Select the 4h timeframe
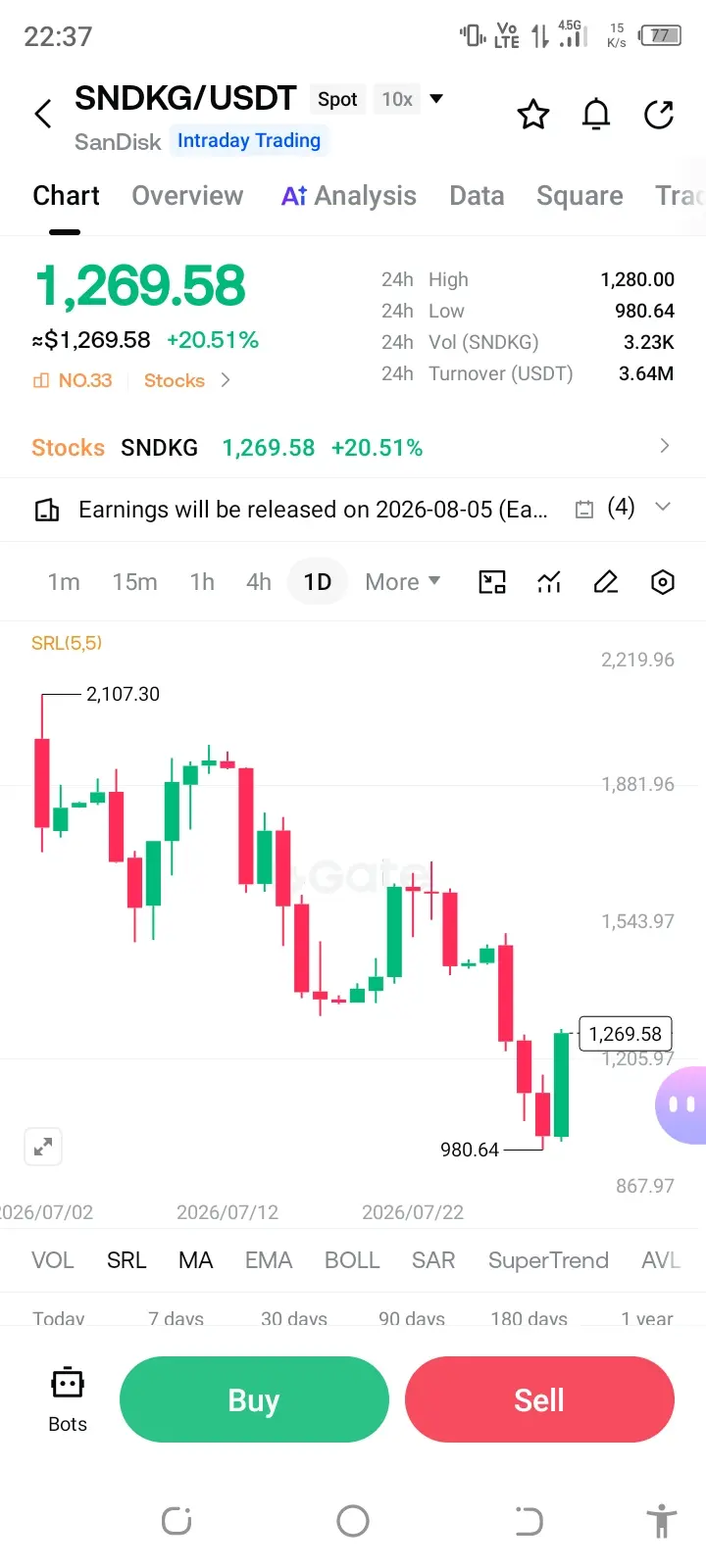This screenshot has height=1568, width=706. pos(259,582)
